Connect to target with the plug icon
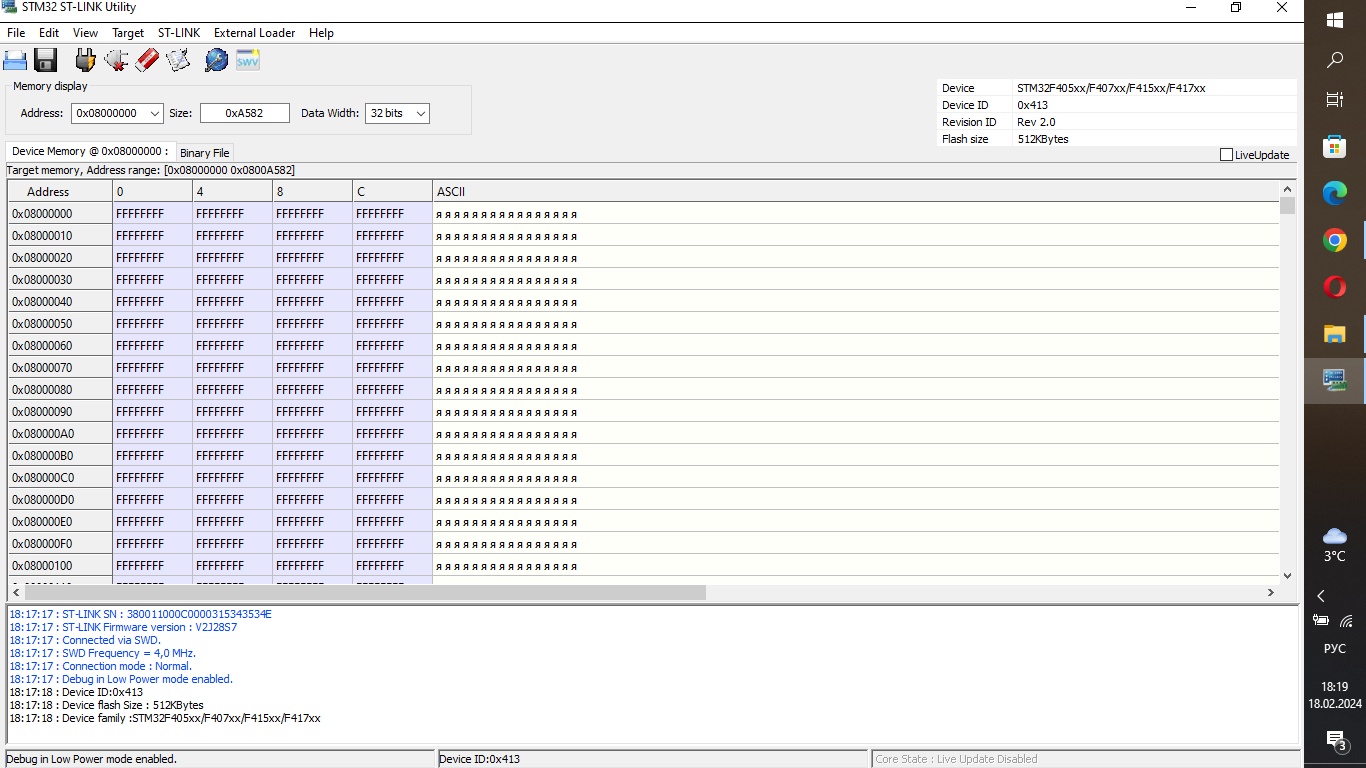 [85, 60]
